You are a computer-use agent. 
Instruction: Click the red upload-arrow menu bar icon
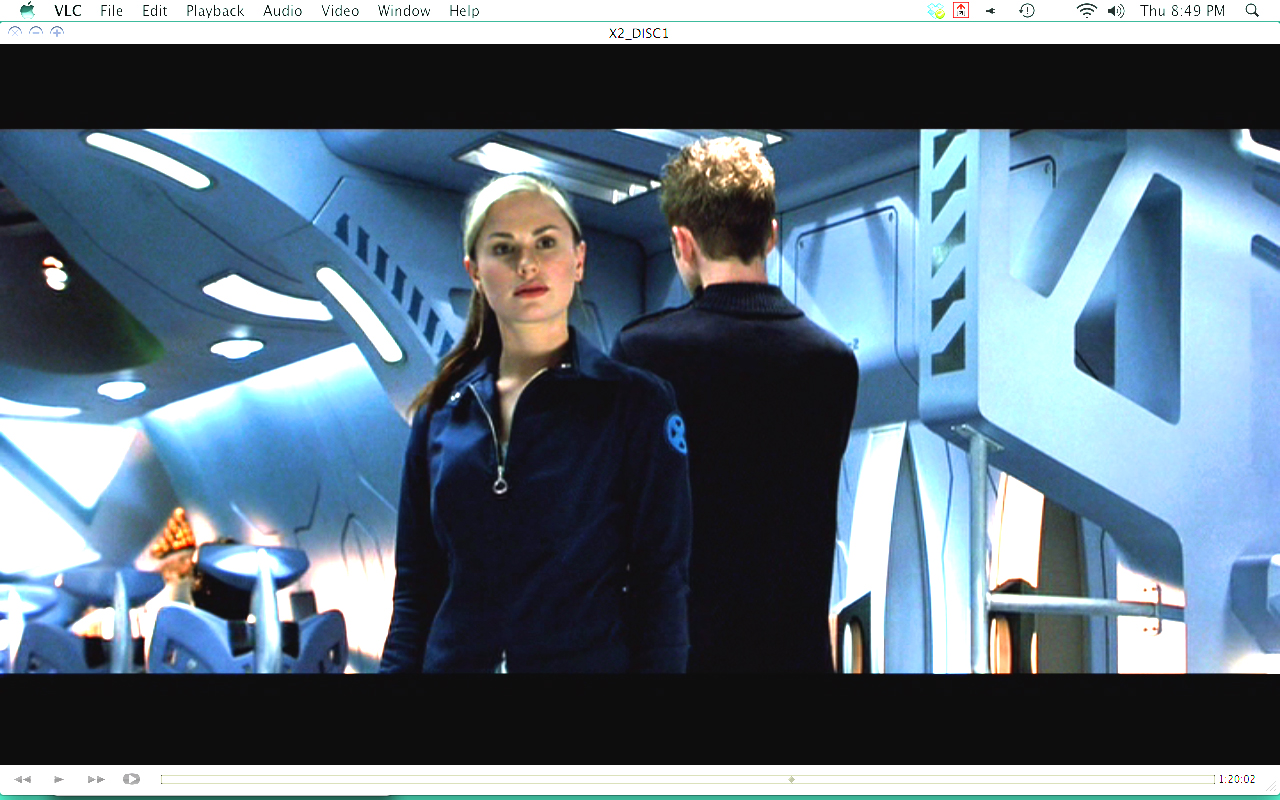pos(961,11)
